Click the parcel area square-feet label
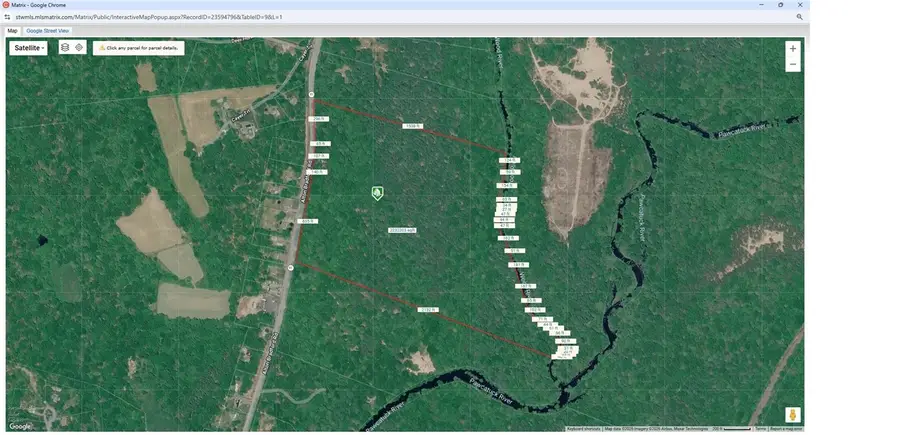The height and width of the screenshot is (435, 900). point(402,230)
